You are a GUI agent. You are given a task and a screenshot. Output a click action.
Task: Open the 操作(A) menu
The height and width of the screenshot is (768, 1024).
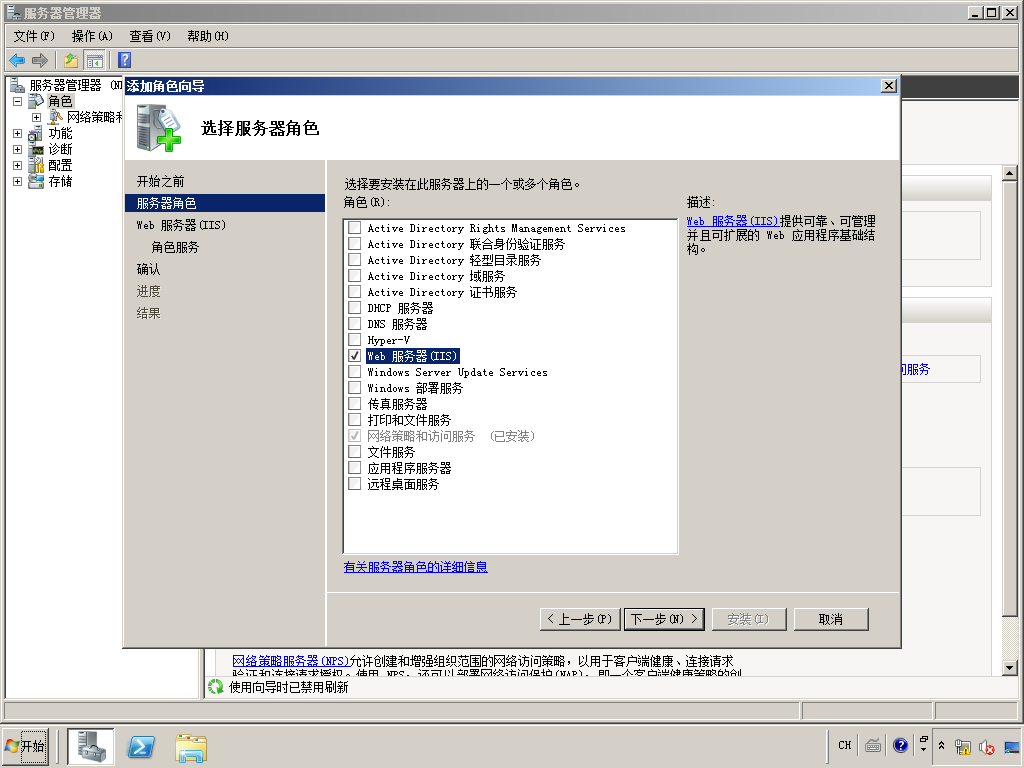[x=92, y=36]
